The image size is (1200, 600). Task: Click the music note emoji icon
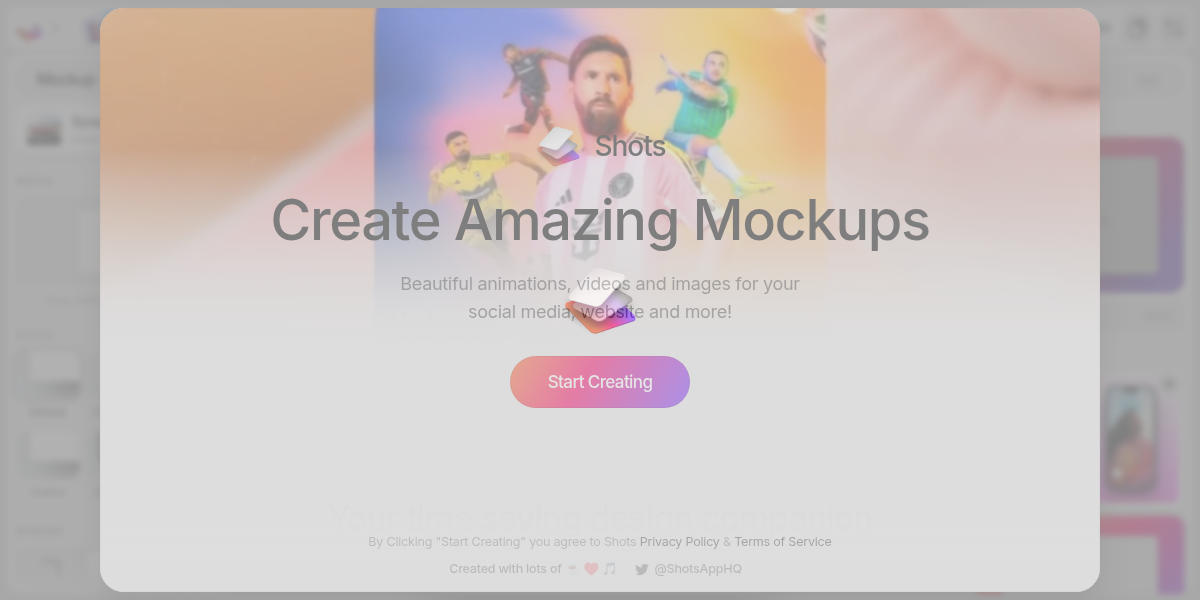pyautogui.click(x=609, y=569)
